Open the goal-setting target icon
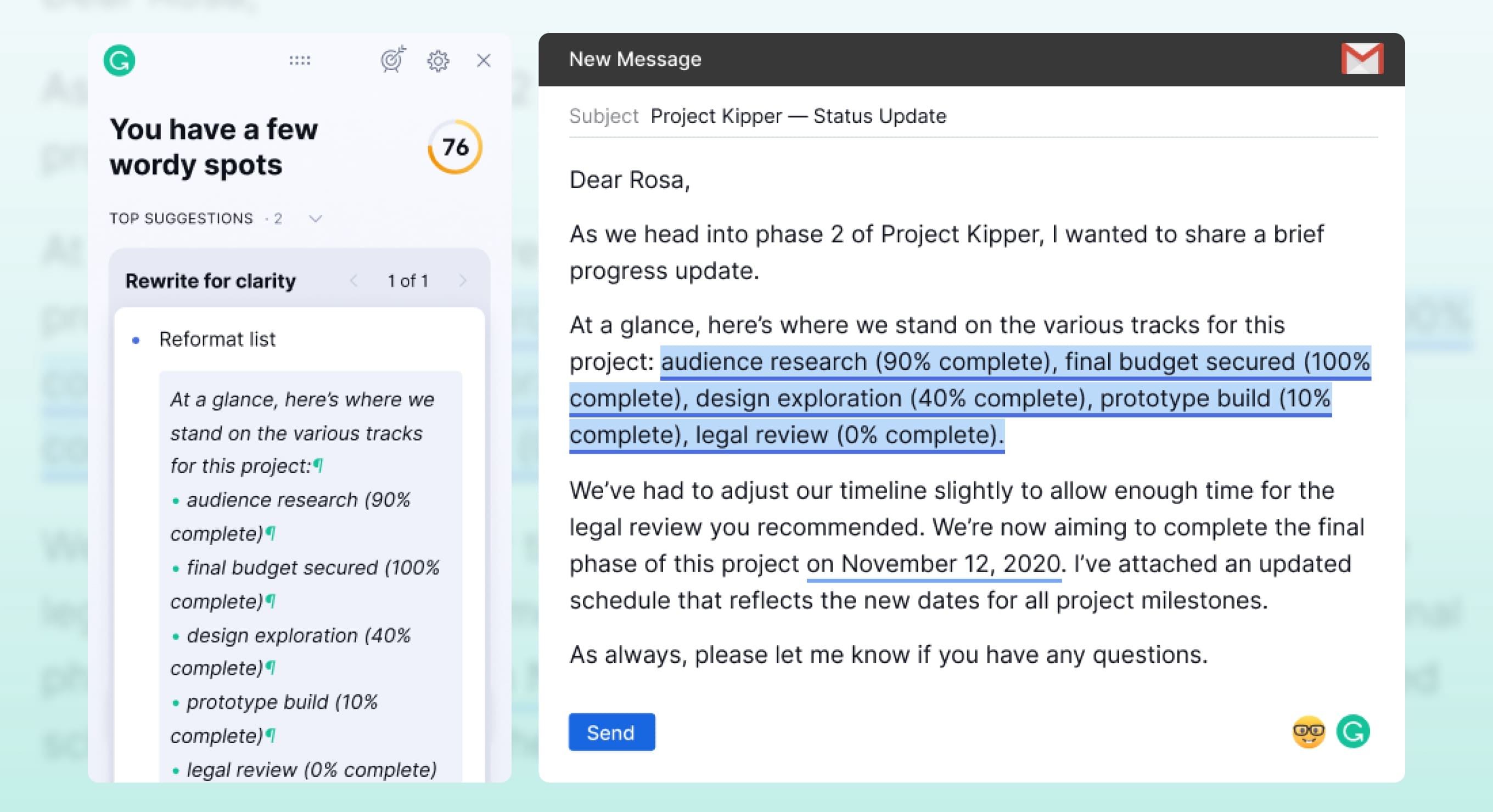The height and width of the screenshot is (812, 1493). (x=392, y=60)
